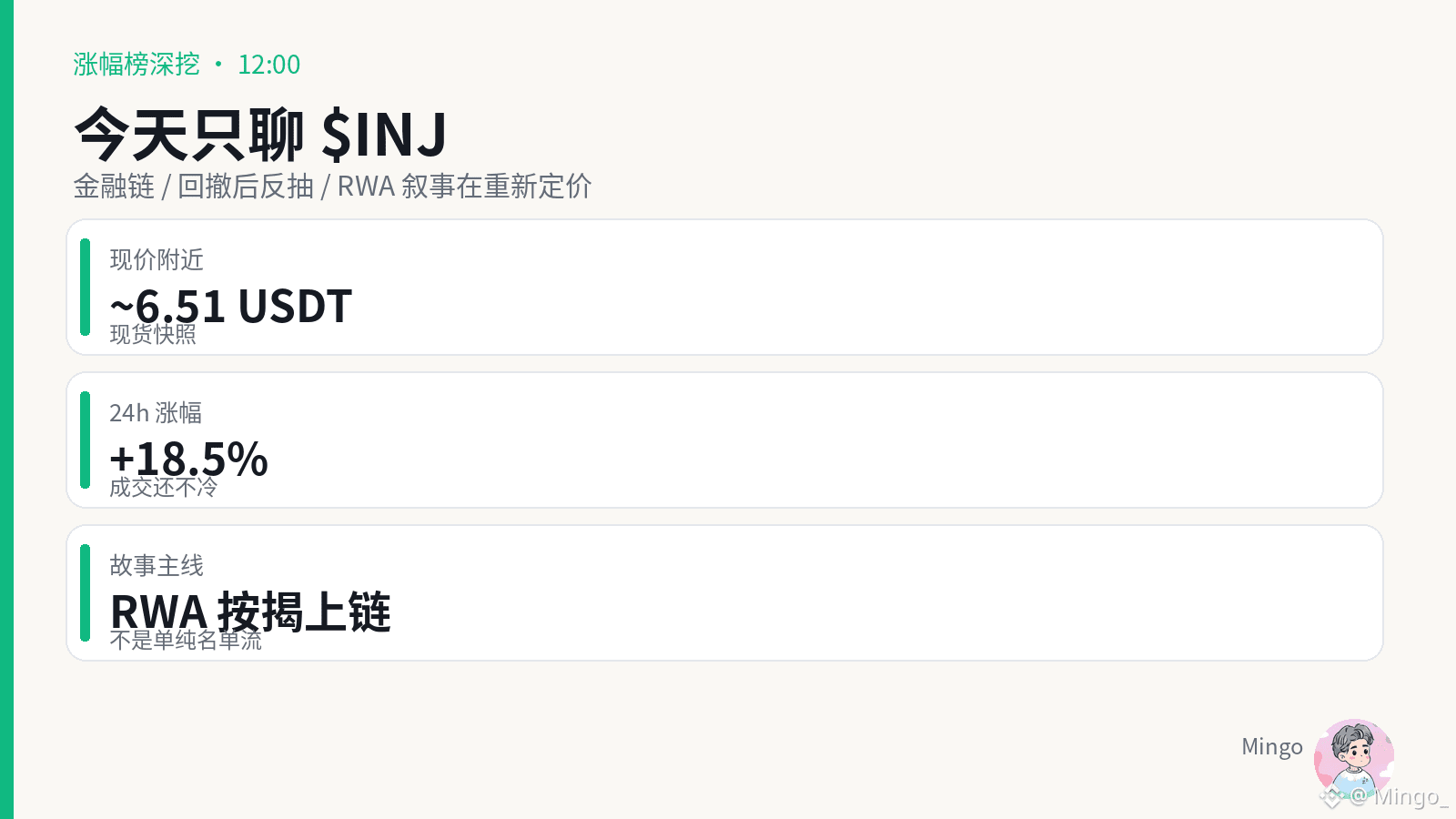Image resolution: width=1456 pixels, height=819 pixels.
Task: Click the 不是单纯名单流 caption
Action: point(186,641)
